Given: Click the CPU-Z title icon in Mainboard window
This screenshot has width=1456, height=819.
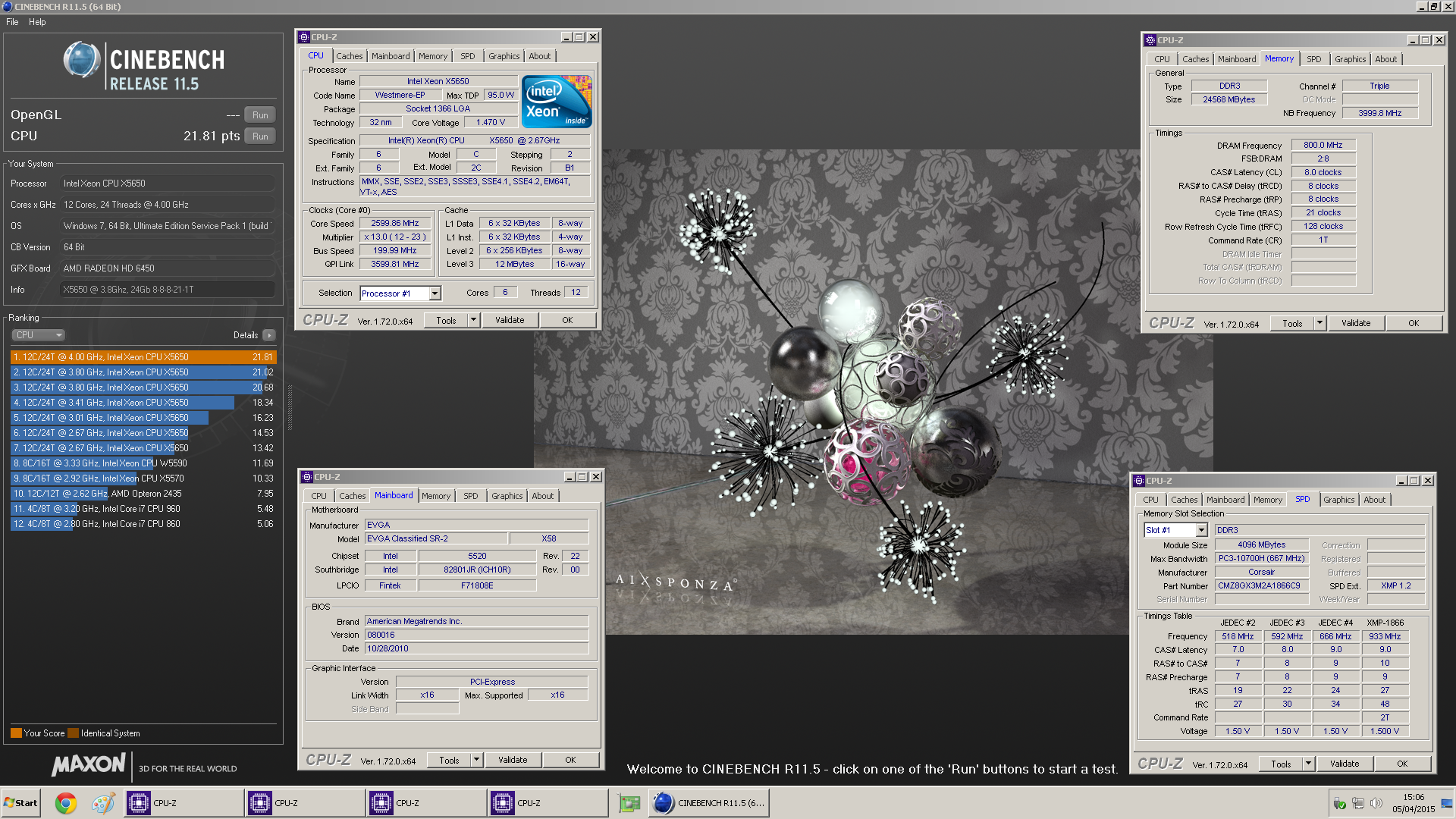Looking at the screenshot, I should (307, 477).
